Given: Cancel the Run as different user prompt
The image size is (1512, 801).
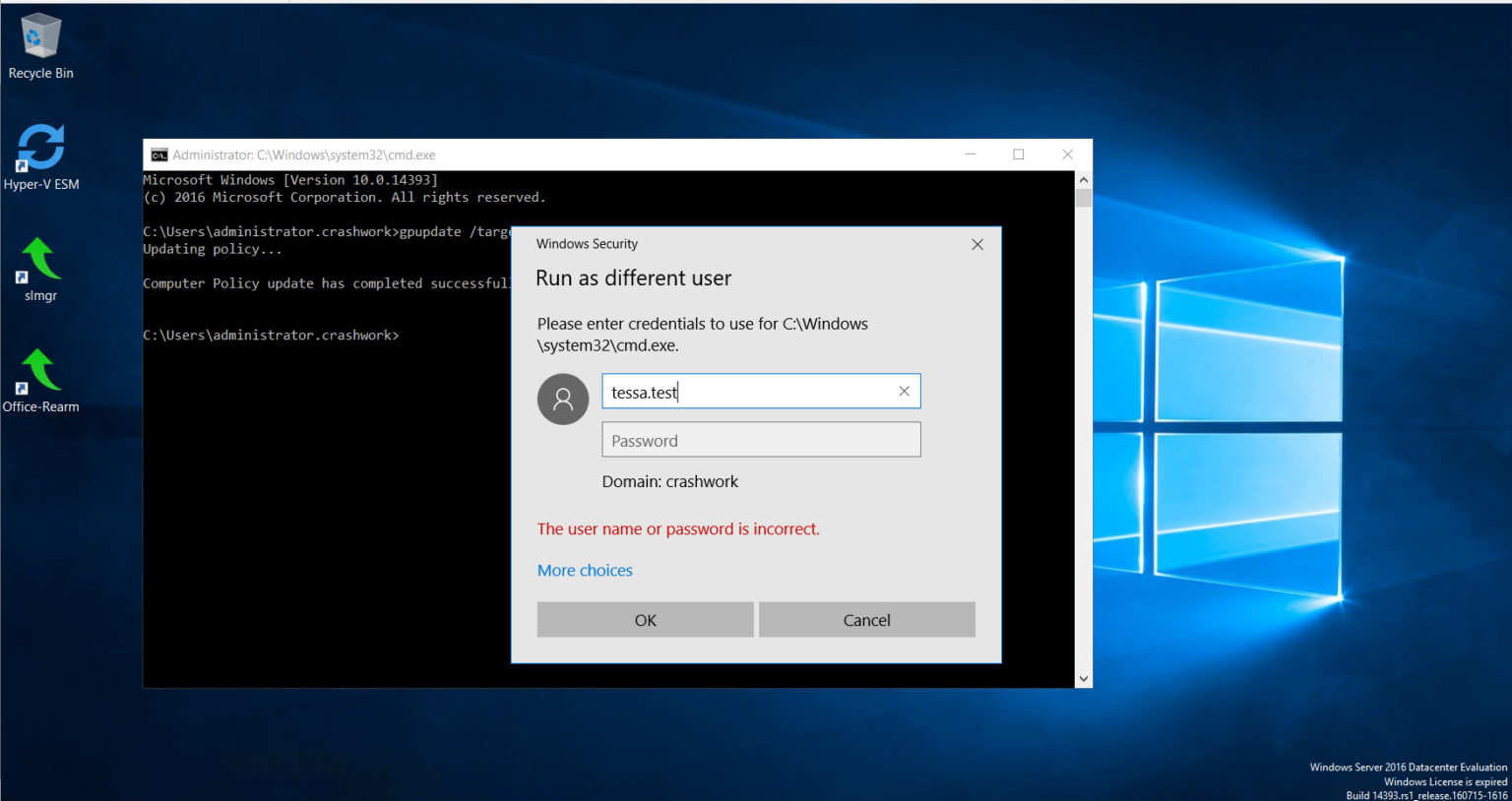Looking at the screenshot, I should pyautogui.click(x=866, y=619).
